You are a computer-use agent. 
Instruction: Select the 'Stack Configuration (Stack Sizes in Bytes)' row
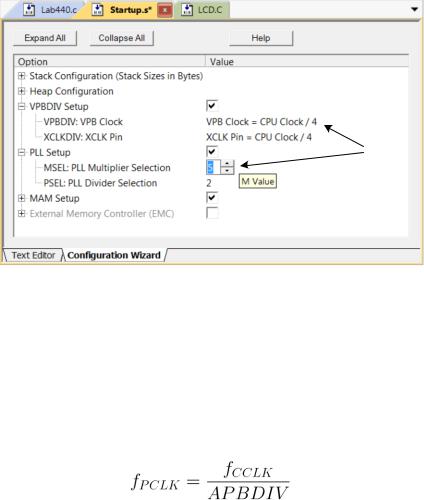coord(116,76)
